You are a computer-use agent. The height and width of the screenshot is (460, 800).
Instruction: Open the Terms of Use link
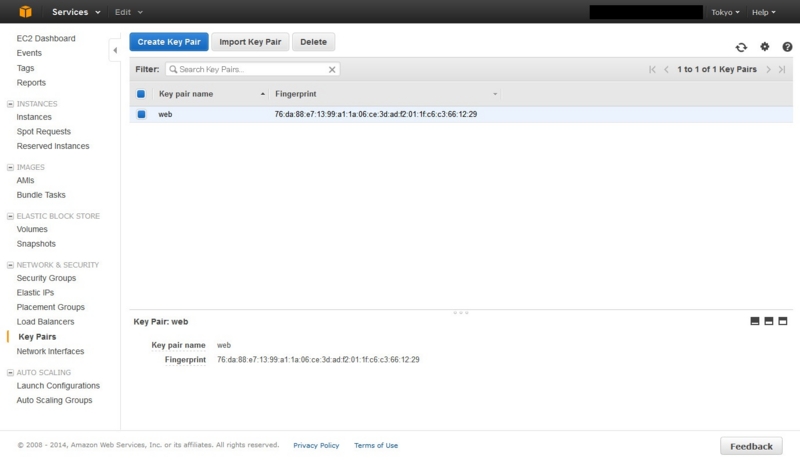click(376, 445)
